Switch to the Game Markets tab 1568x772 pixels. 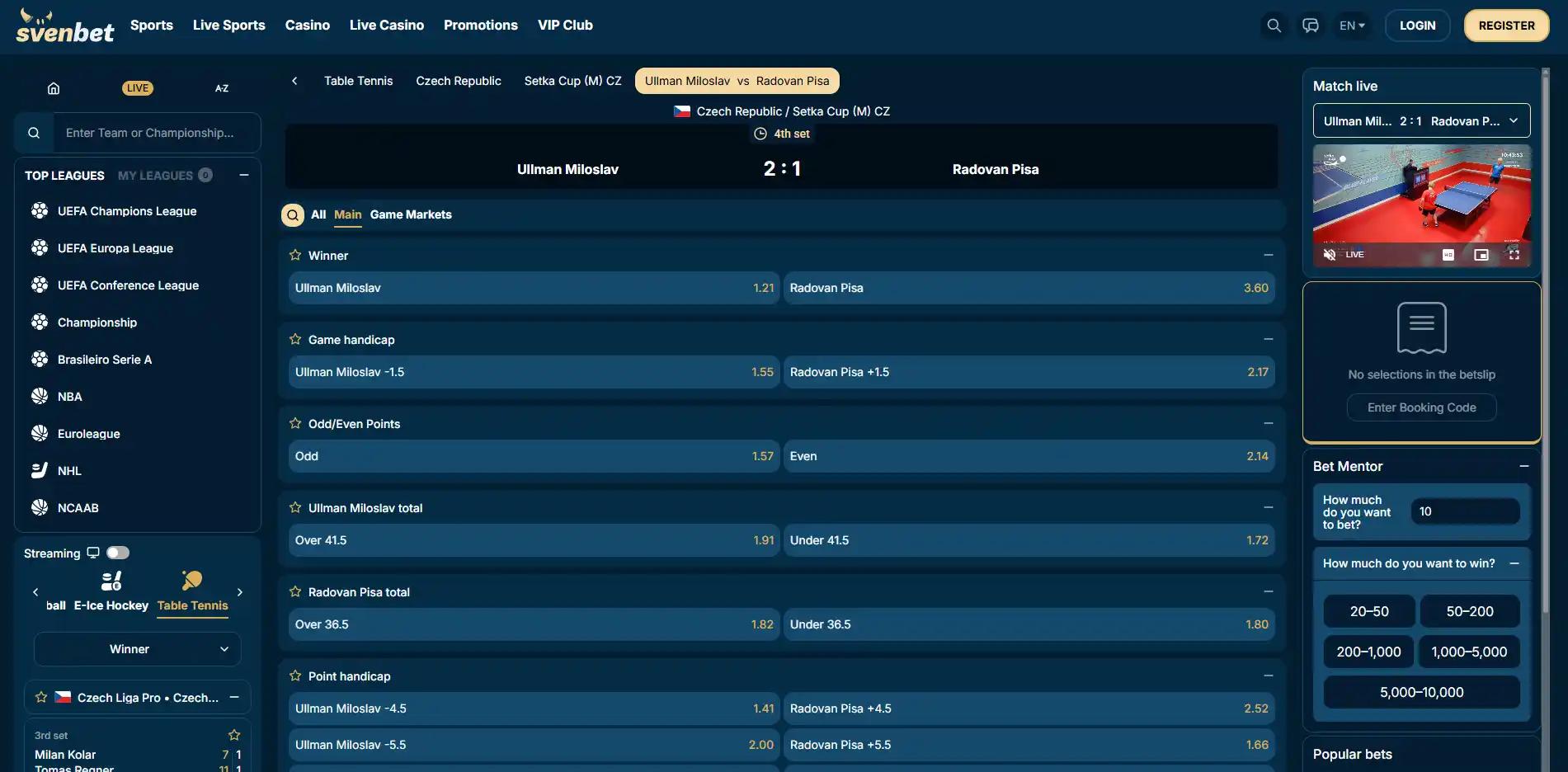411,214
